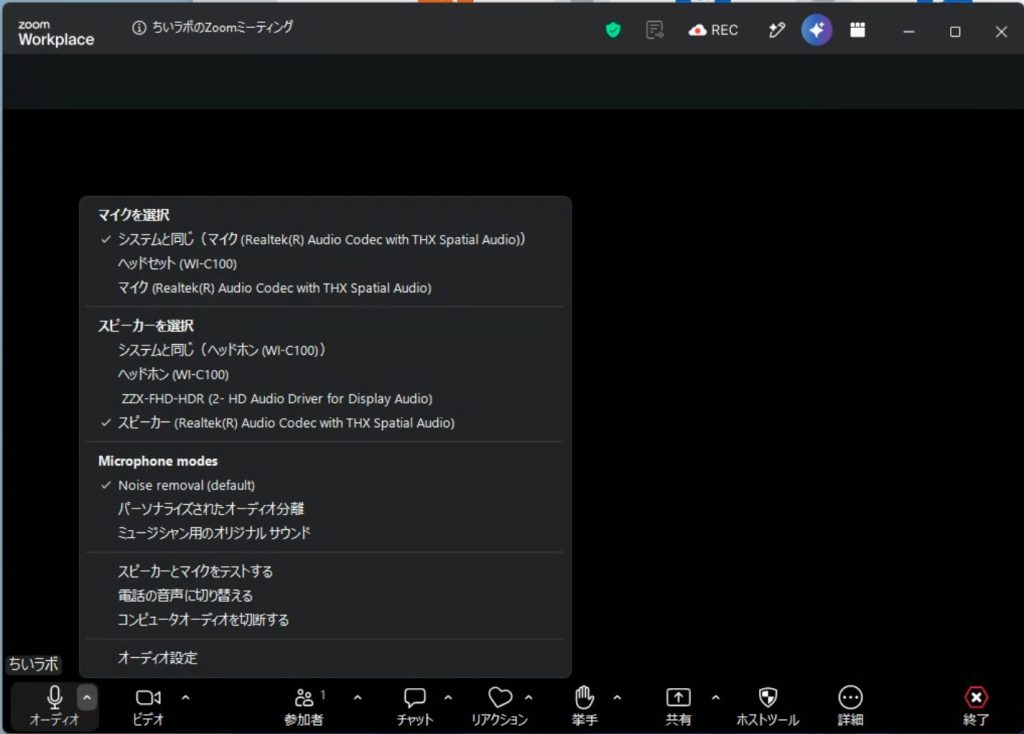Click the ちいラボのZoomミーティング title

point(223,27)
